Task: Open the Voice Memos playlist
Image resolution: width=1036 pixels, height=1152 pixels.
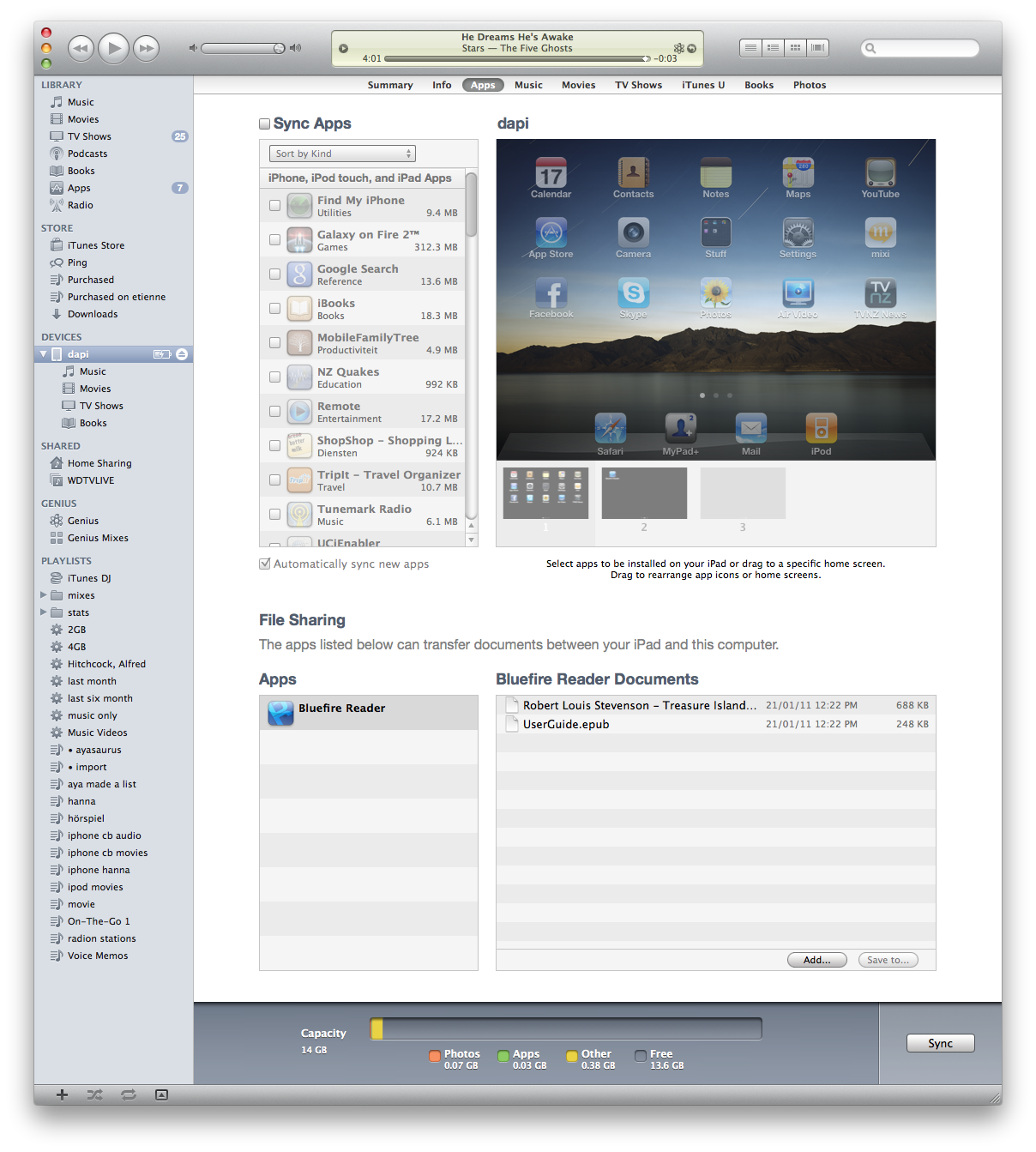Action: click(x=98, y=956)
